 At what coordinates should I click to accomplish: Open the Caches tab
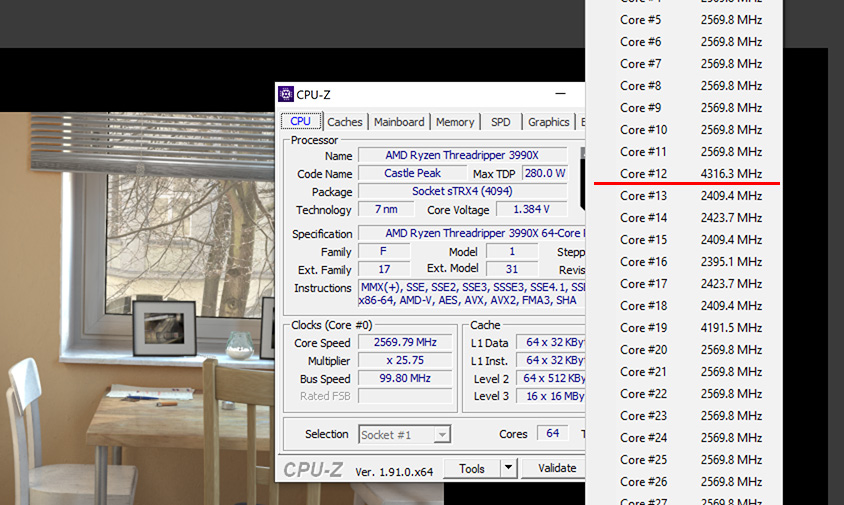tap(344, 122)
